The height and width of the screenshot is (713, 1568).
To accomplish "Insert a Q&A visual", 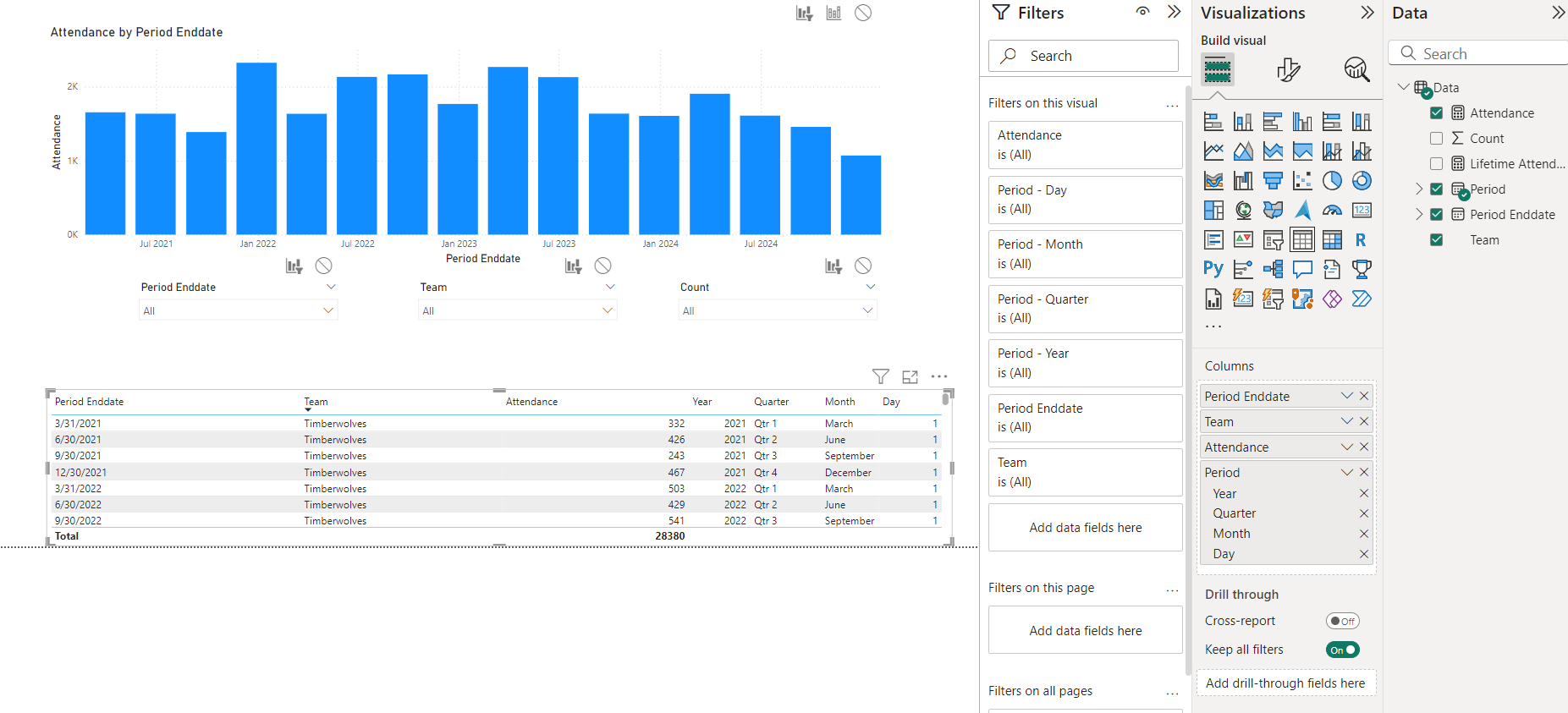I will [1302, 270].
